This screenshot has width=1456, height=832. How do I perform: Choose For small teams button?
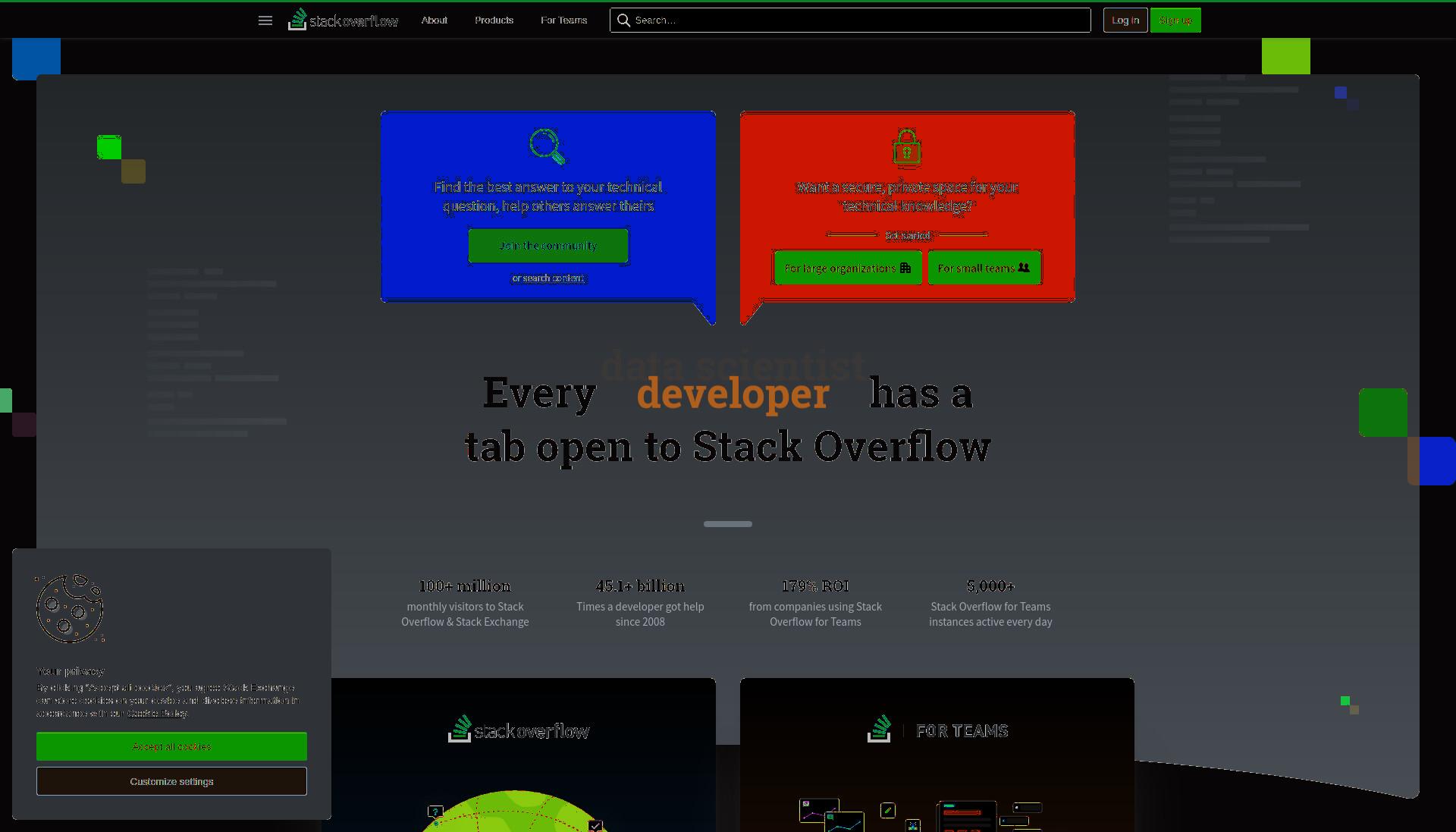(984, 268)
